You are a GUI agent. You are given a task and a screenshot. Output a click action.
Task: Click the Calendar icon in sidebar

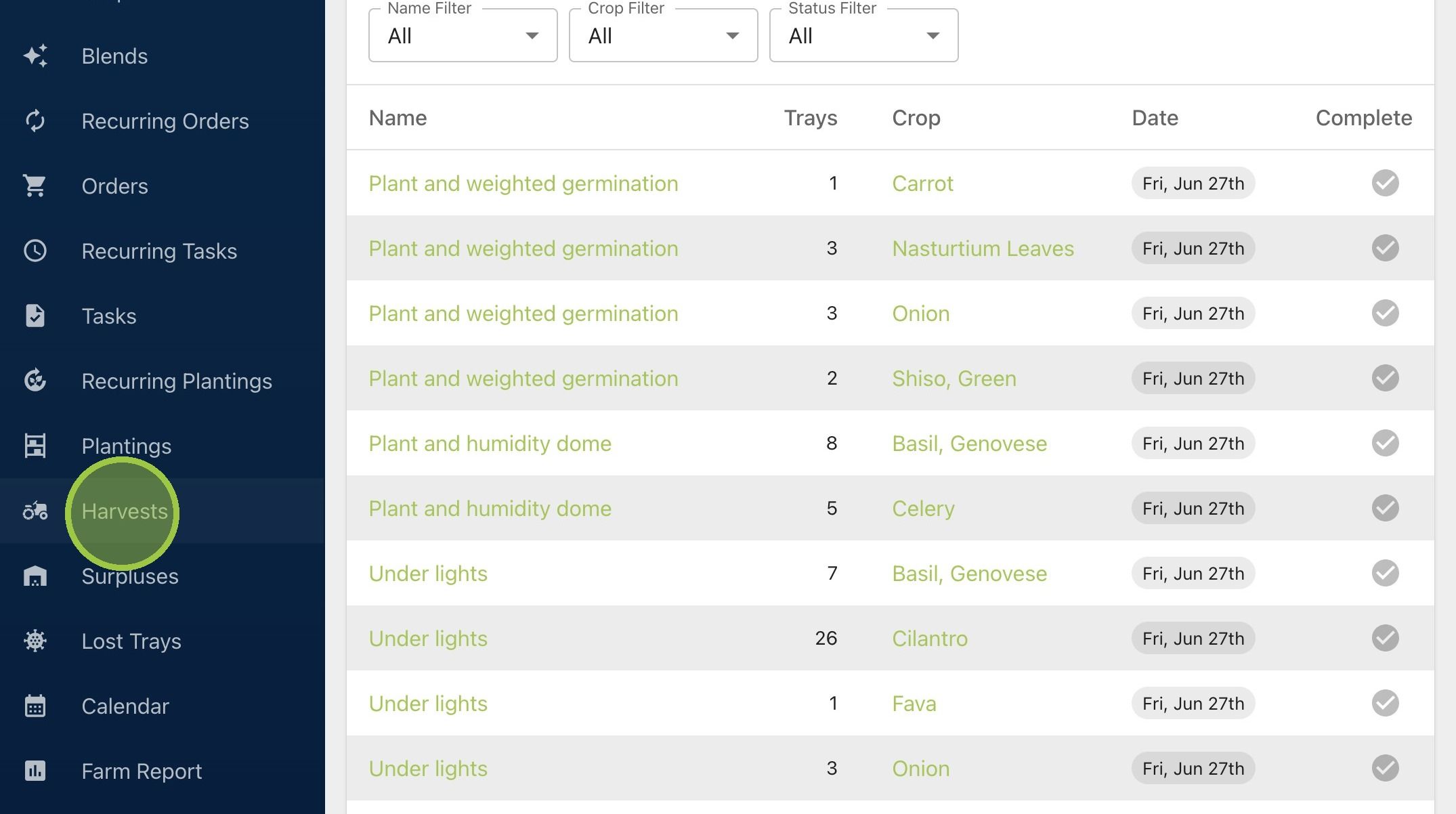point(35,706)
